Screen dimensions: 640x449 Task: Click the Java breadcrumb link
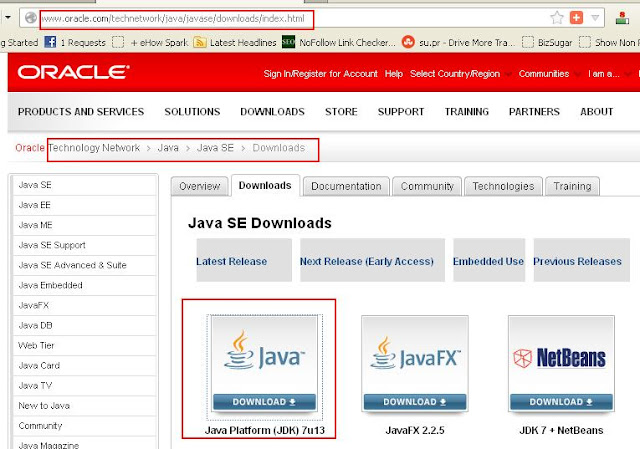(x=168, y=148)
